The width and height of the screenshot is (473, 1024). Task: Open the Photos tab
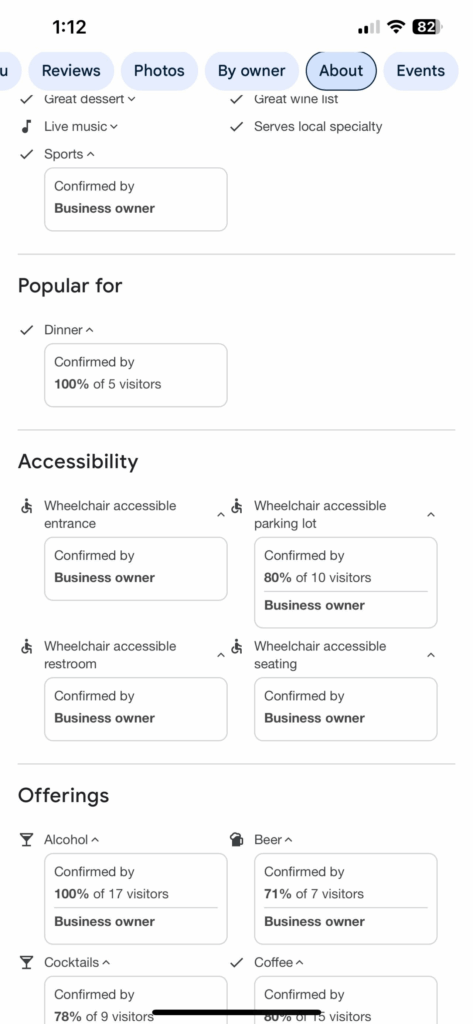[159, 71]
